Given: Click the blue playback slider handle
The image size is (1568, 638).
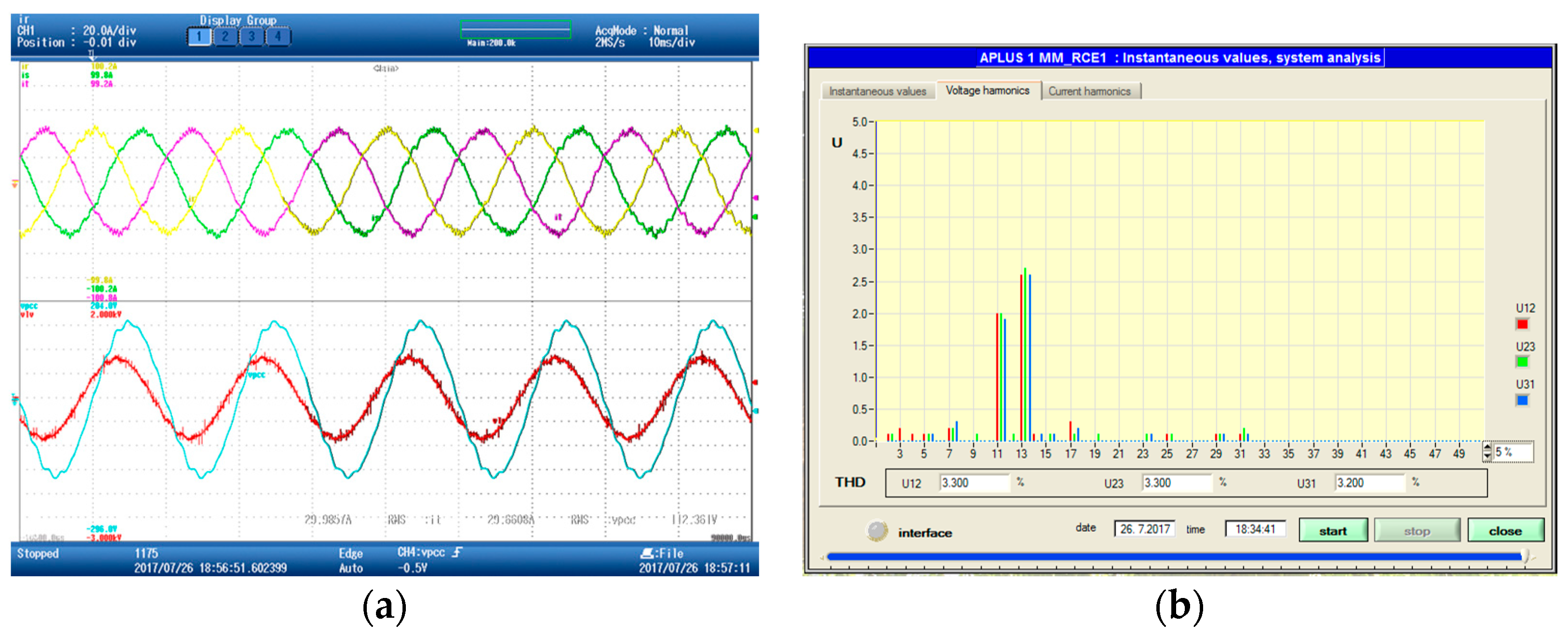Looking at the screenshot, I should click(x=1525, y=556).
